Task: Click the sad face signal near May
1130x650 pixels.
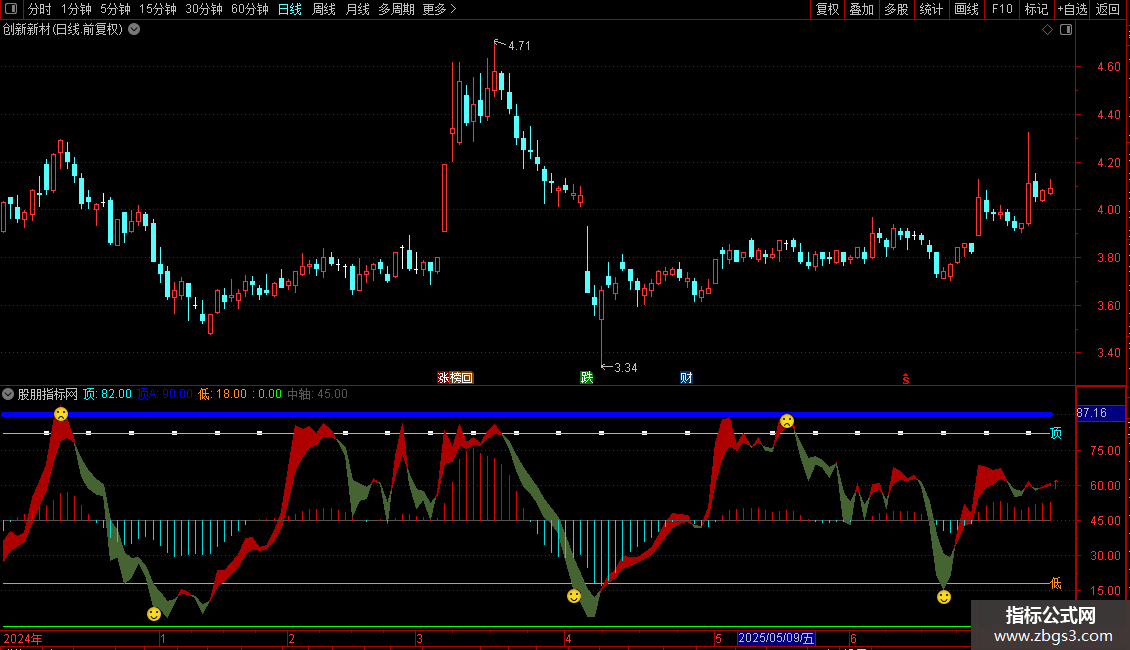Action: [x=787, y=421]
